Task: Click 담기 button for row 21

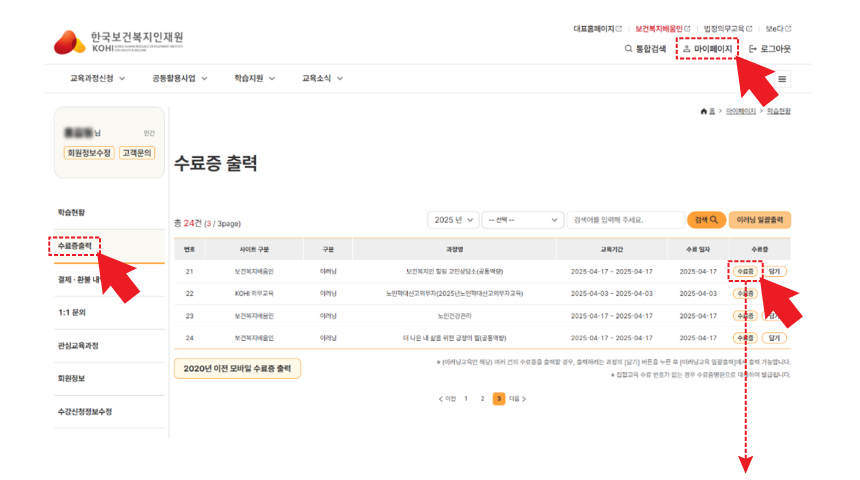Action: pos(774,272)
